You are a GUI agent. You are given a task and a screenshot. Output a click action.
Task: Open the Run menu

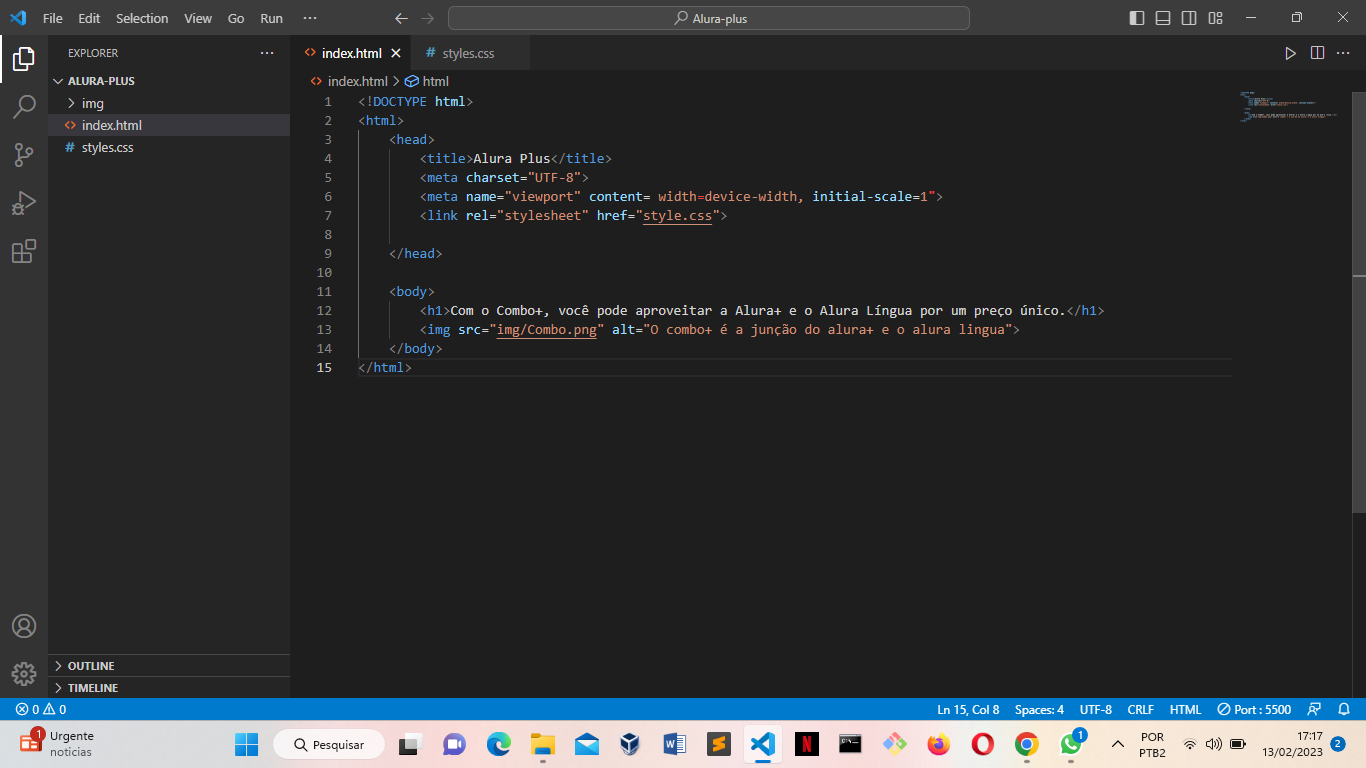pos(271,18)
